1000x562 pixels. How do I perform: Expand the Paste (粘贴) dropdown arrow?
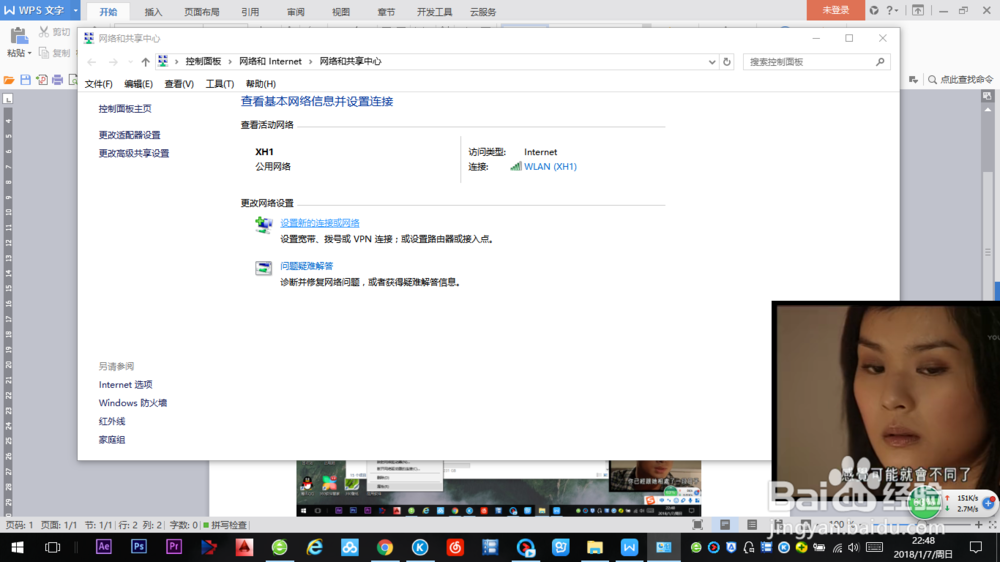(x=29, y=54)
